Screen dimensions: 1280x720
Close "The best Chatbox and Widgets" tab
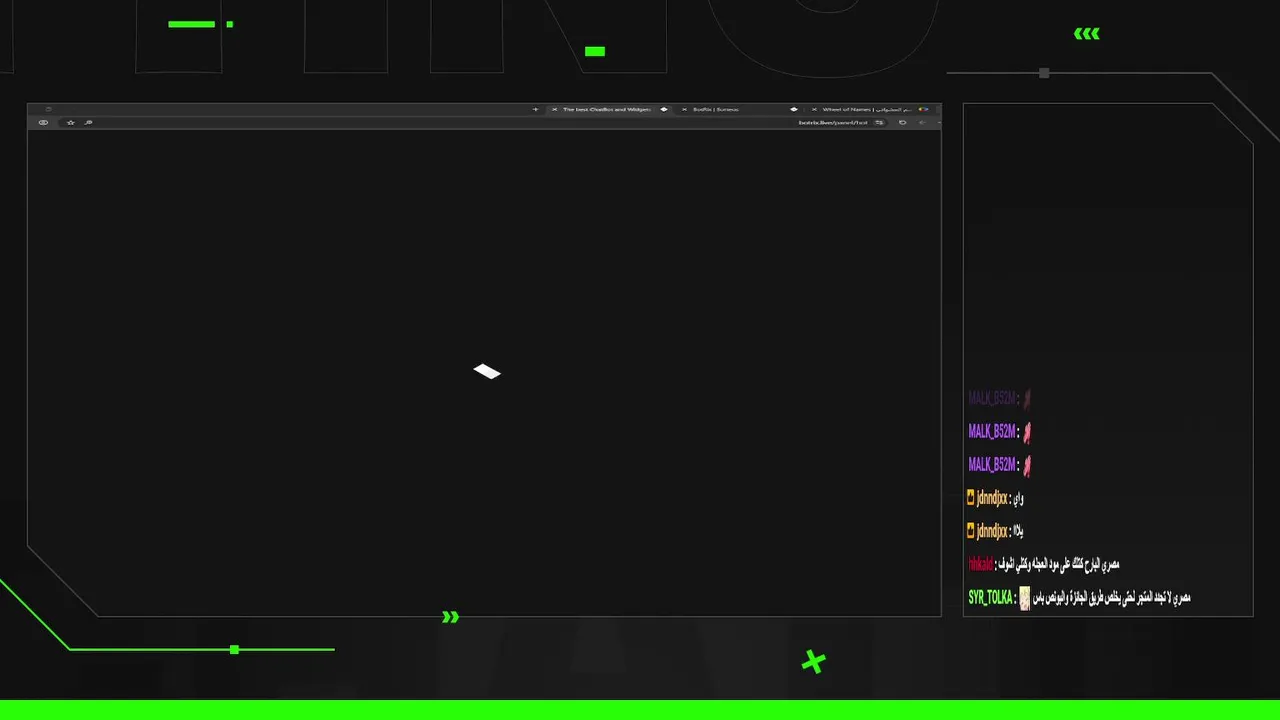555,110
